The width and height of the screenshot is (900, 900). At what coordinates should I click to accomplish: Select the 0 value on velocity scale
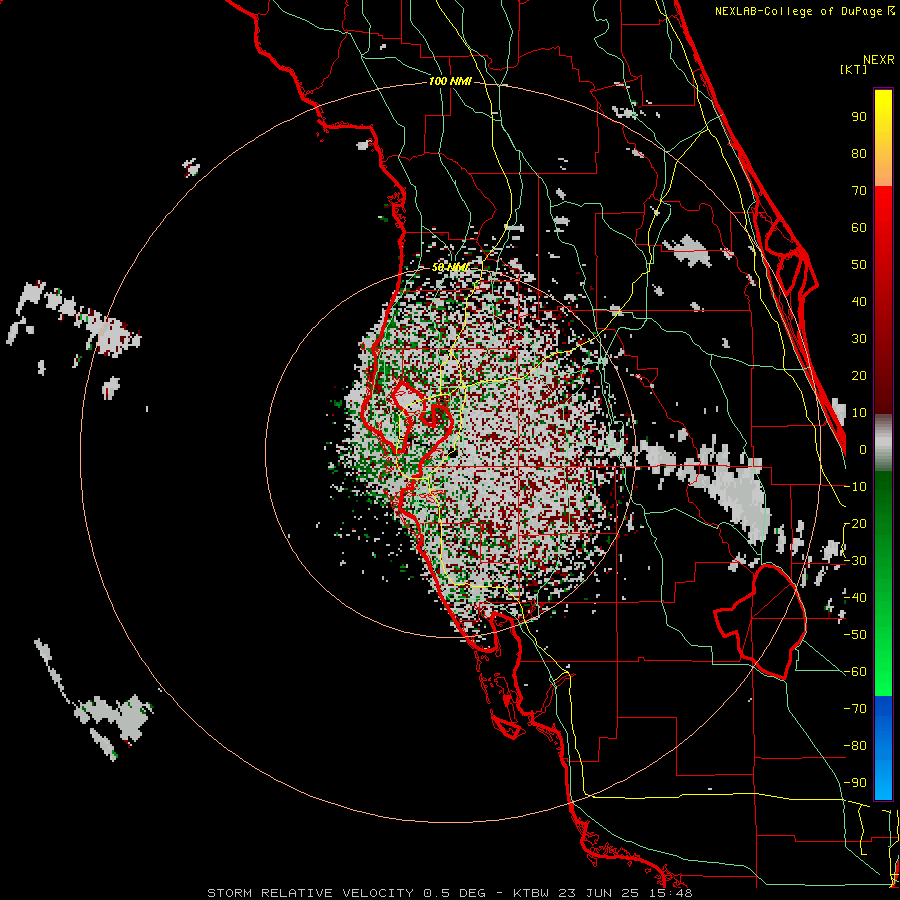863,449
